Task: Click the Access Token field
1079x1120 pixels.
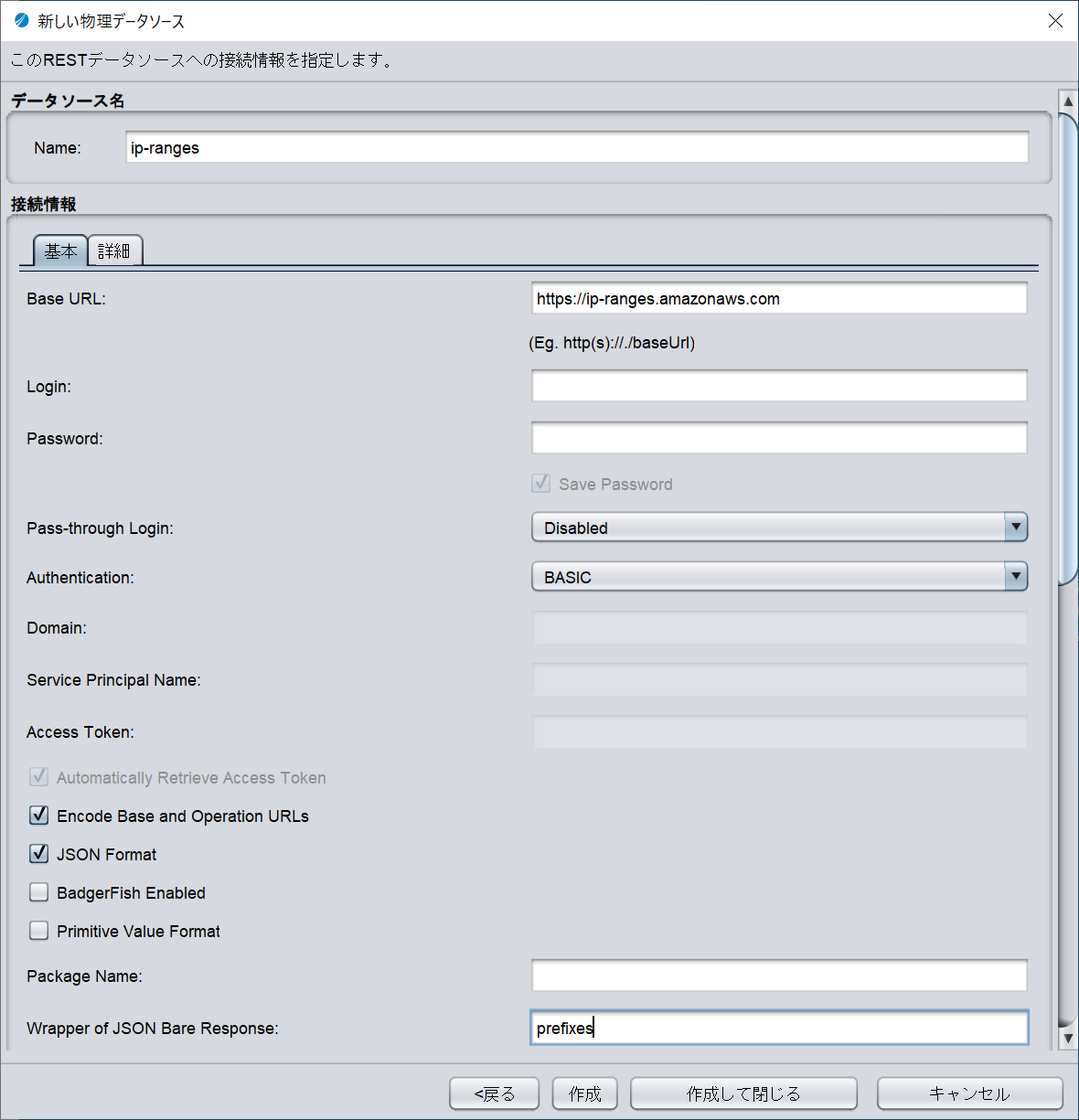Action: click(x=779, y=731)
